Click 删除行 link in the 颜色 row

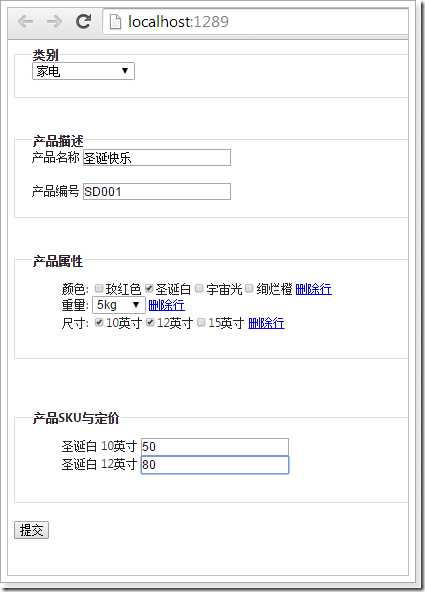point(314,290)
